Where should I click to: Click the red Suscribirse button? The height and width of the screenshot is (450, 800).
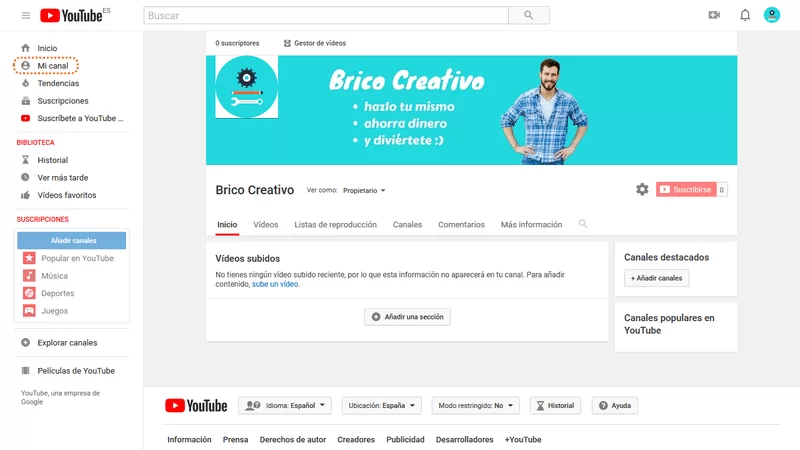pyautogui.click(x=686, y=190)
